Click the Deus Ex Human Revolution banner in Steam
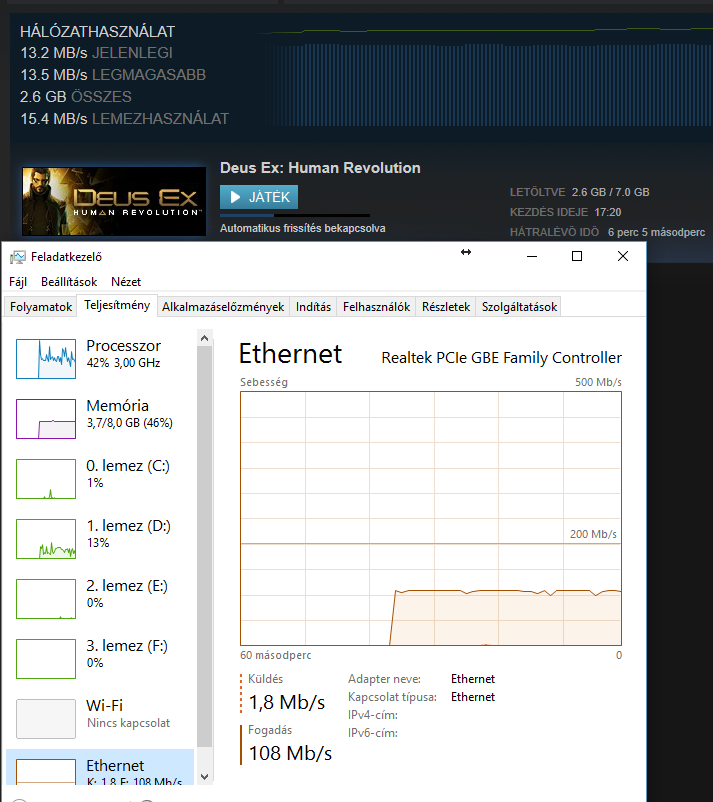The image size is (713, 802). [x=114, y=202]
